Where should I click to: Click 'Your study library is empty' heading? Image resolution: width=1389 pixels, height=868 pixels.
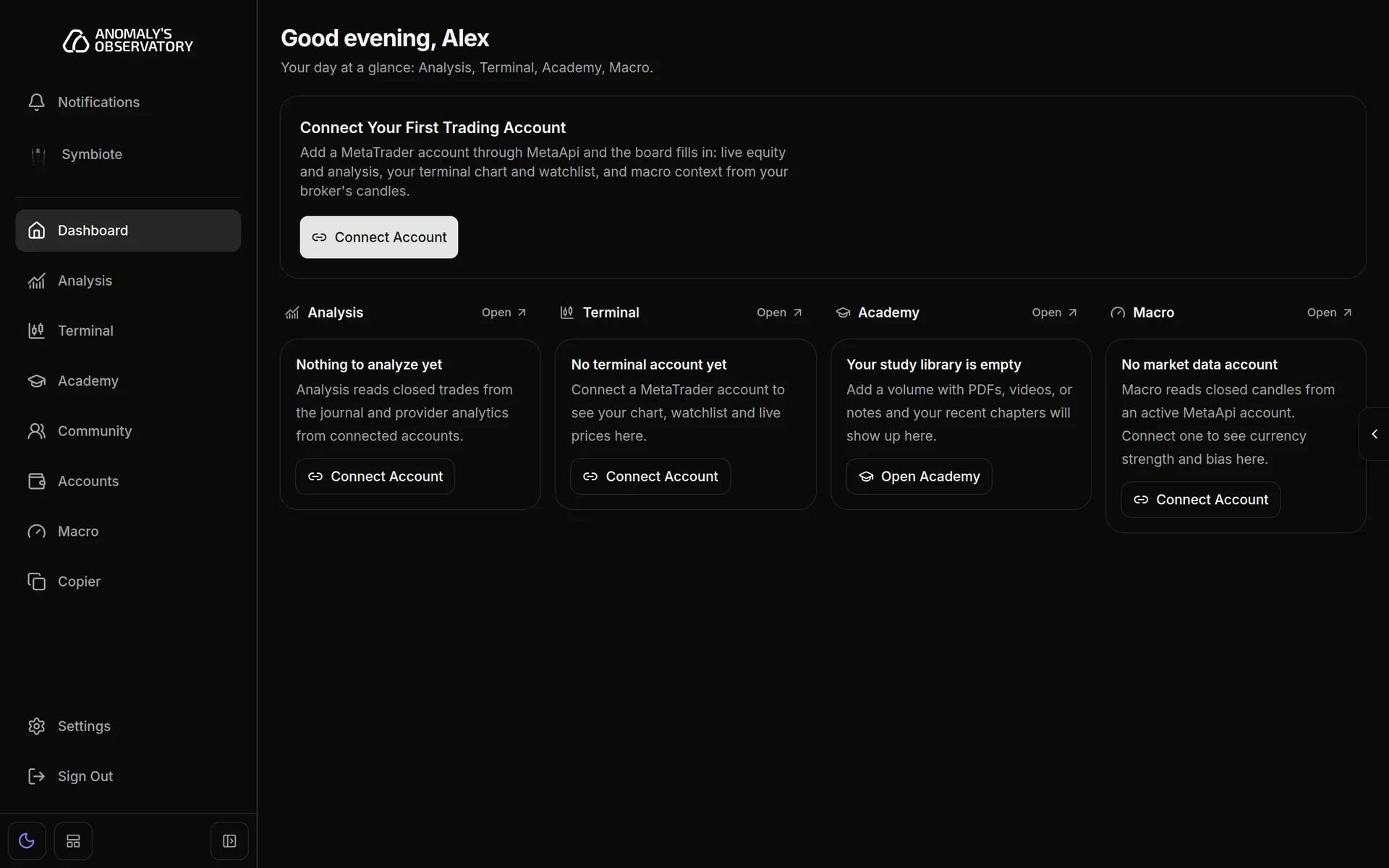coord(934,365)
